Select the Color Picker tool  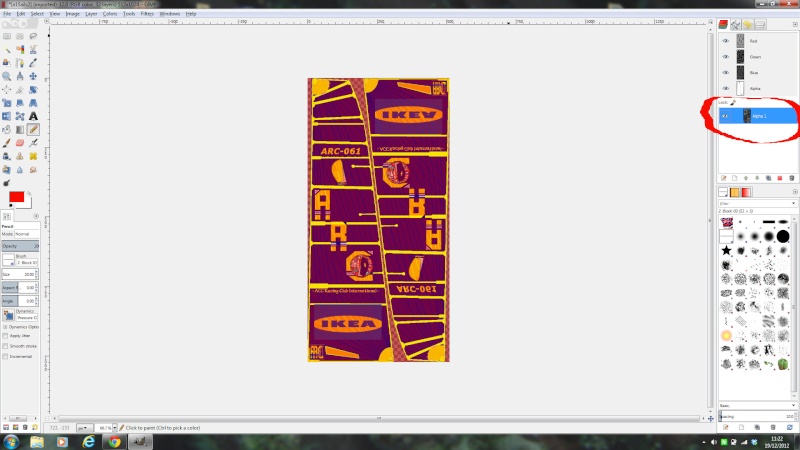(33, 63)
